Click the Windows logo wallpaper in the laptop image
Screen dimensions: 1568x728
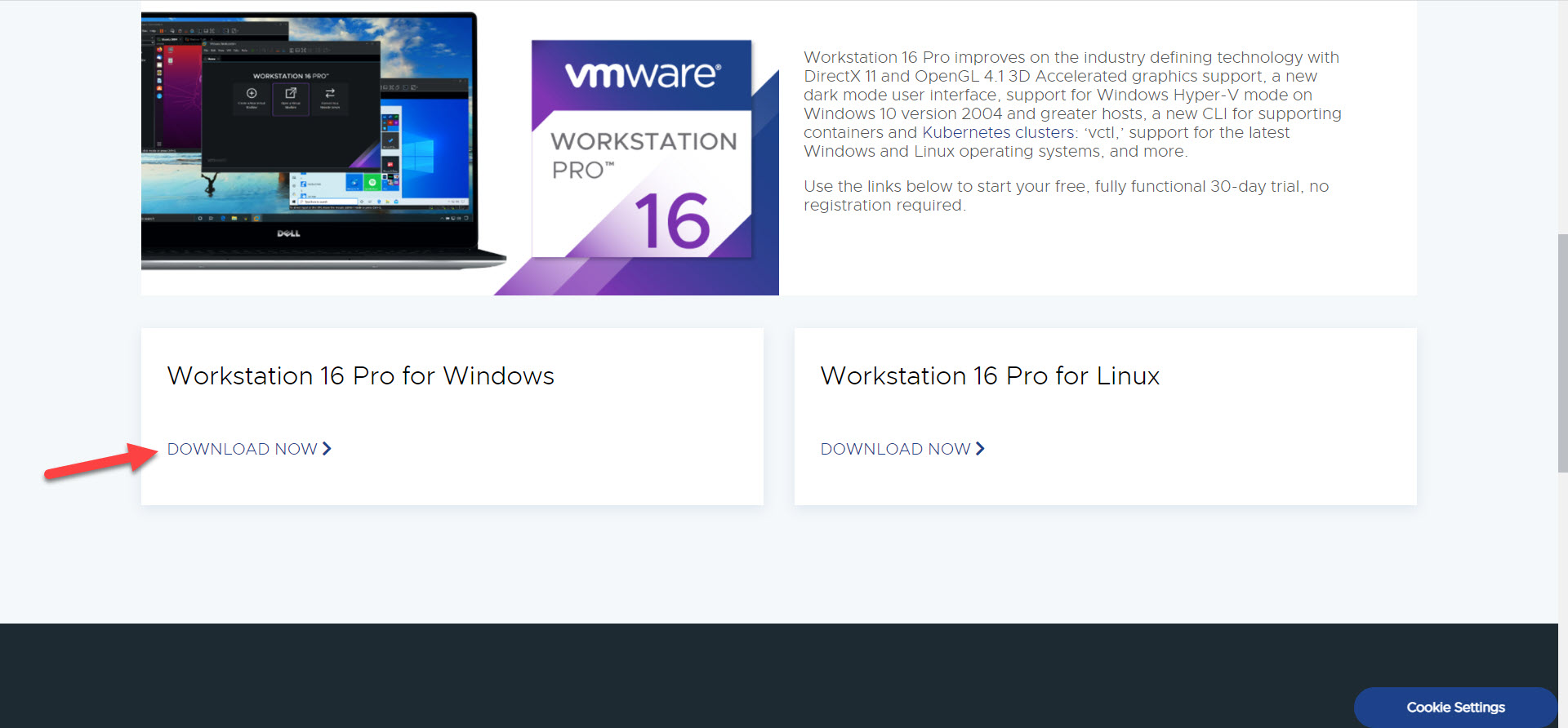click(x=418, y=155)
